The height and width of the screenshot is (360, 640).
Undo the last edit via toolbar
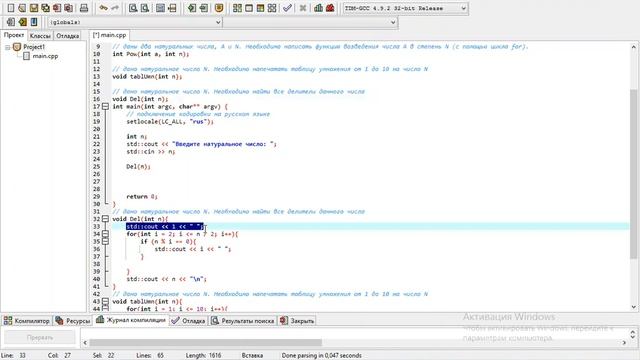103,8
